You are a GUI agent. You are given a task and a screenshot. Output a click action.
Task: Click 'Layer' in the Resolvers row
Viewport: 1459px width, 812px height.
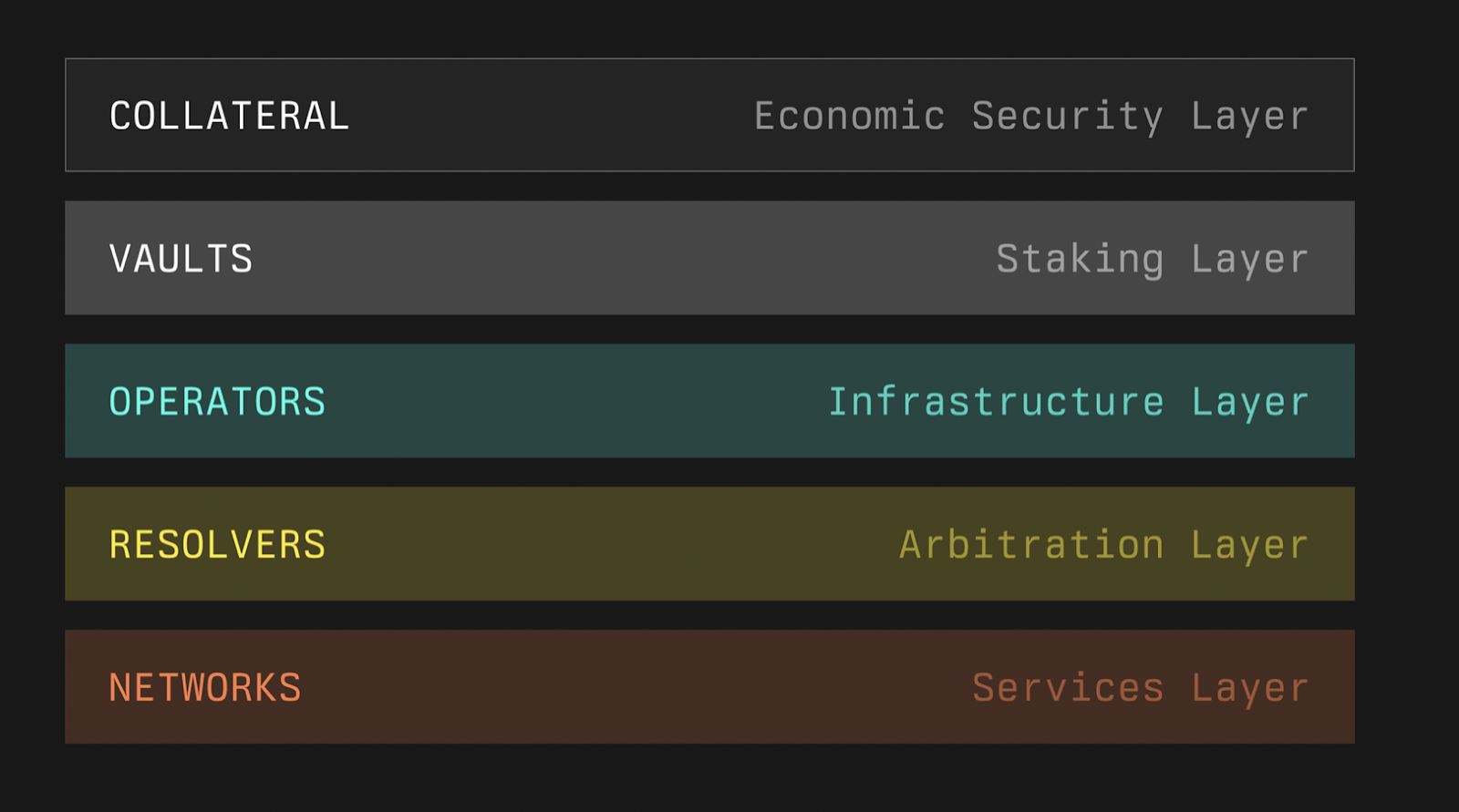coord(1249,546)
